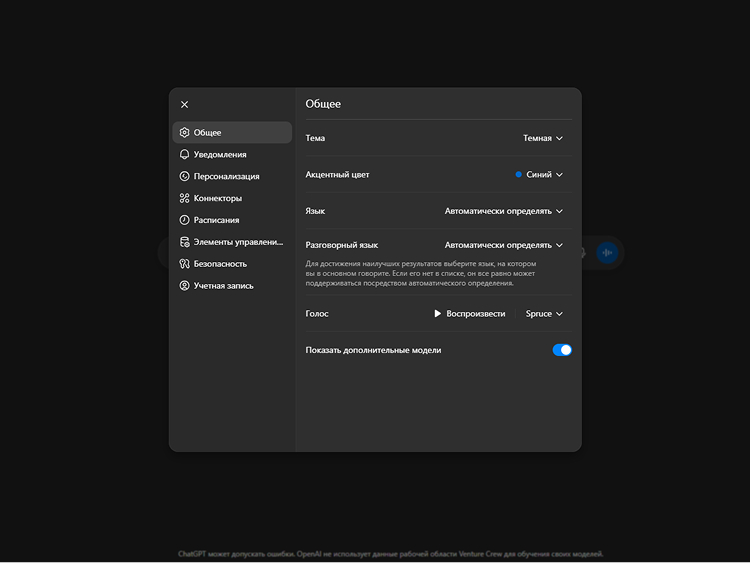The image size is (750, 563).
Task: Open the Spruce voice dropdown
Action: click(x=544, y=314)
